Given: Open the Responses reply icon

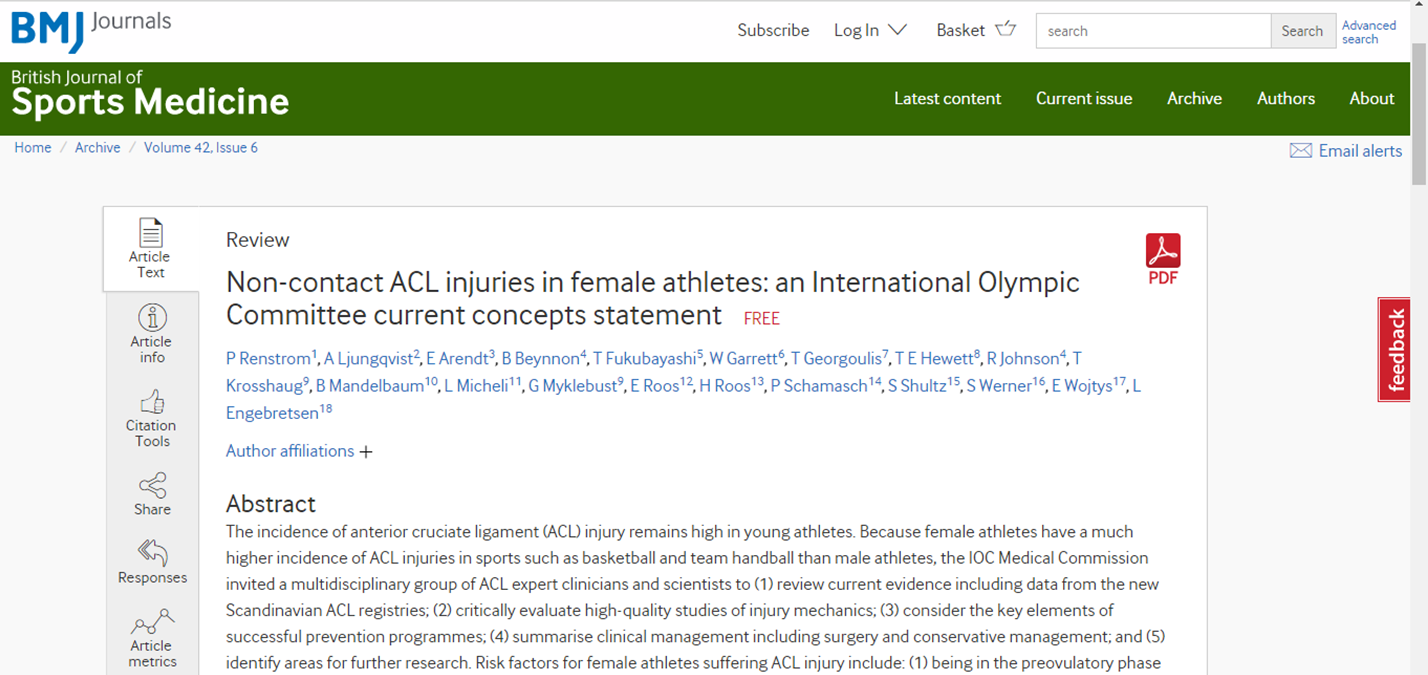Looking at the screenshot, I should (x=152, y=553).
